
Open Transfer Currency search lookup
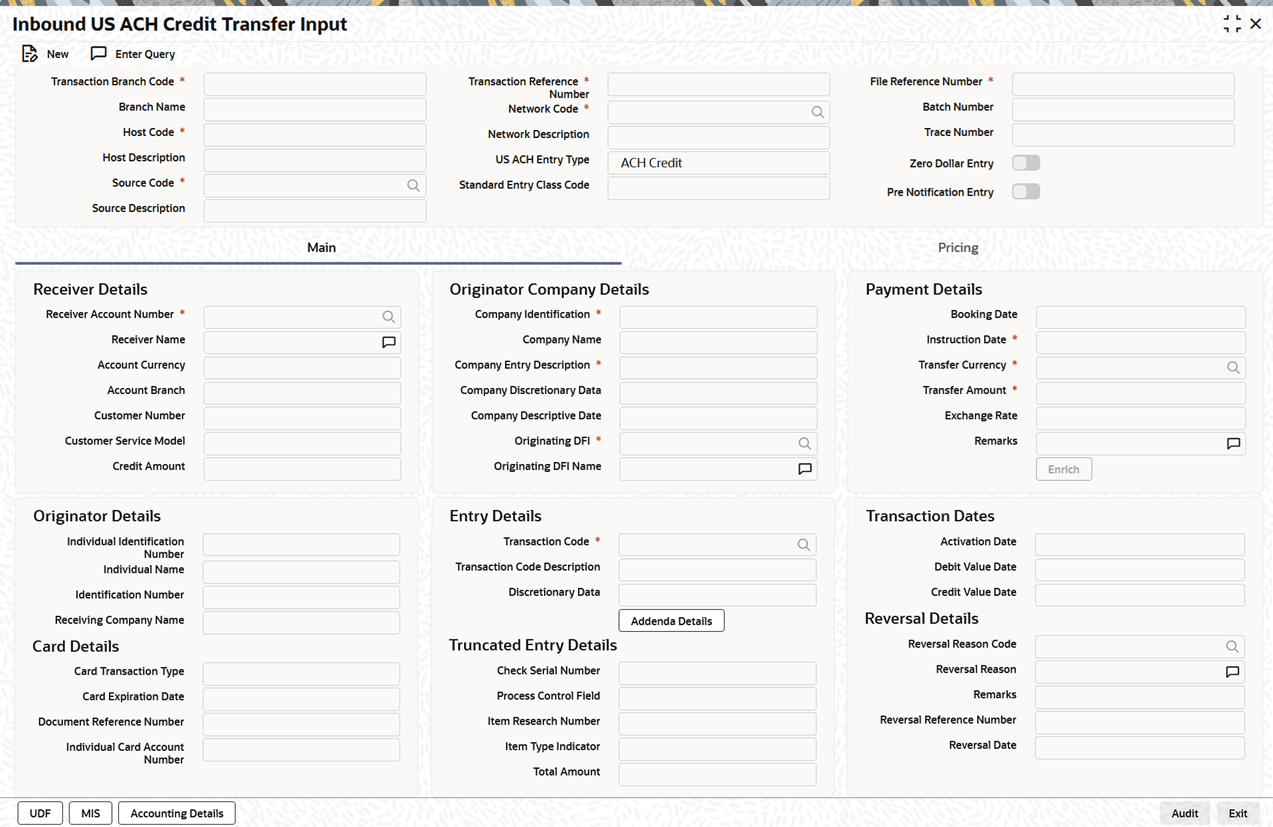[1233, 368]
